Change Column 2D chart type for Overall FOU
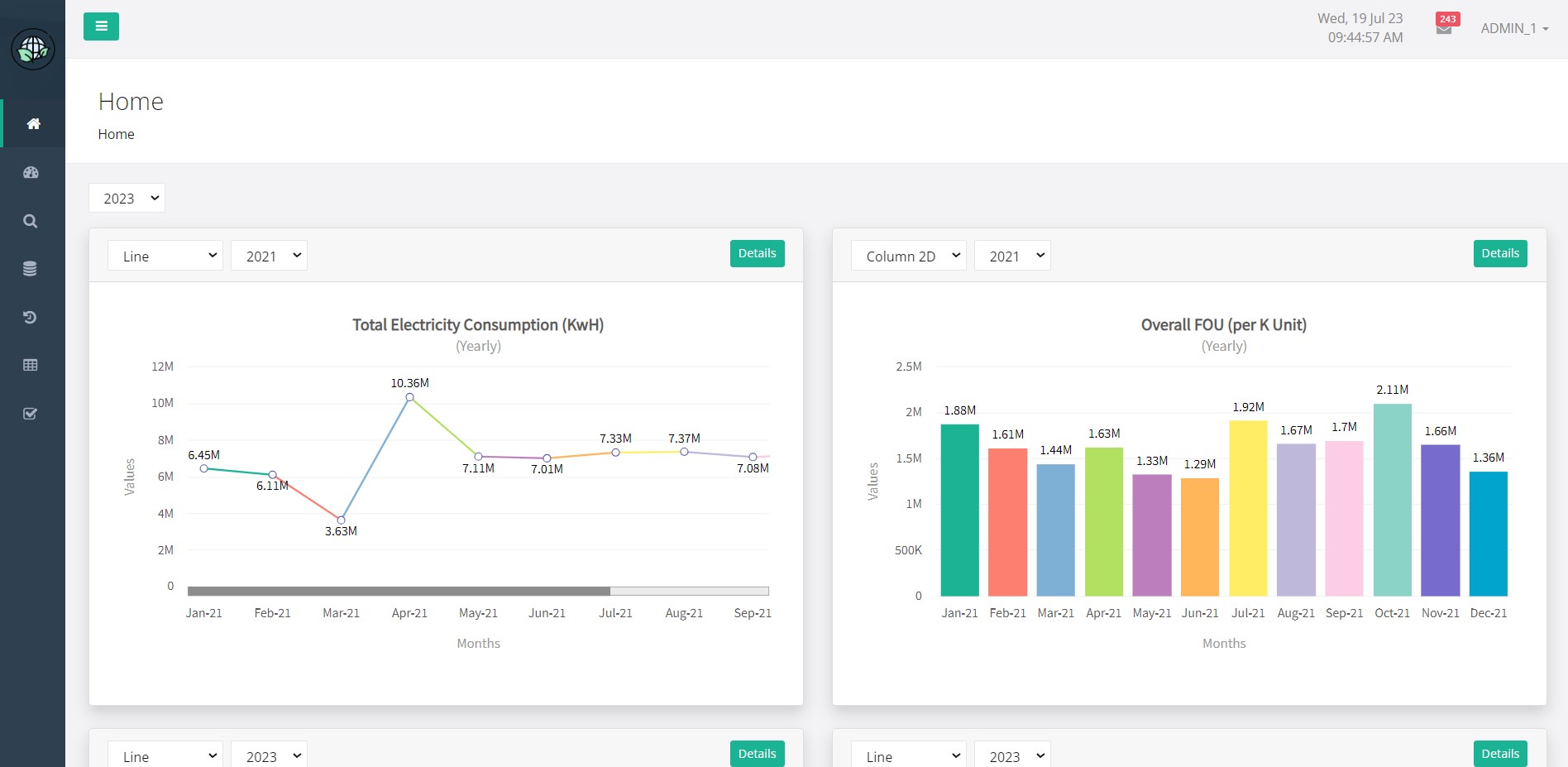Viewport: 1568px width, 767px height. (x=909, y=256)
